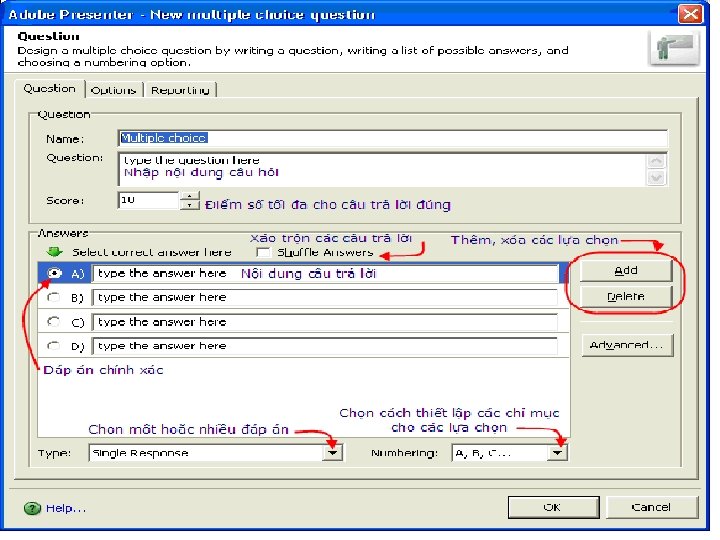Image resolution: width=720 pixels, height=540 pixels.
Task: Click the Add answer button
Action: click(626, 270)
